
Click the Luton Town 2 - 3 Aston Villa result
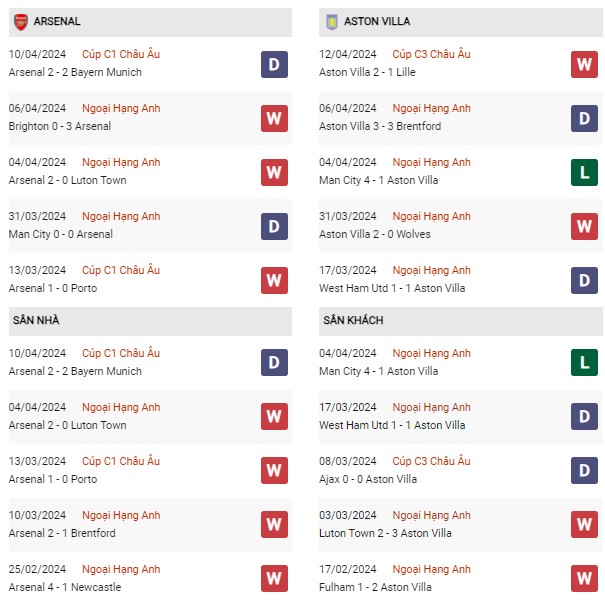pyautogui.click(x=386, y=533)
